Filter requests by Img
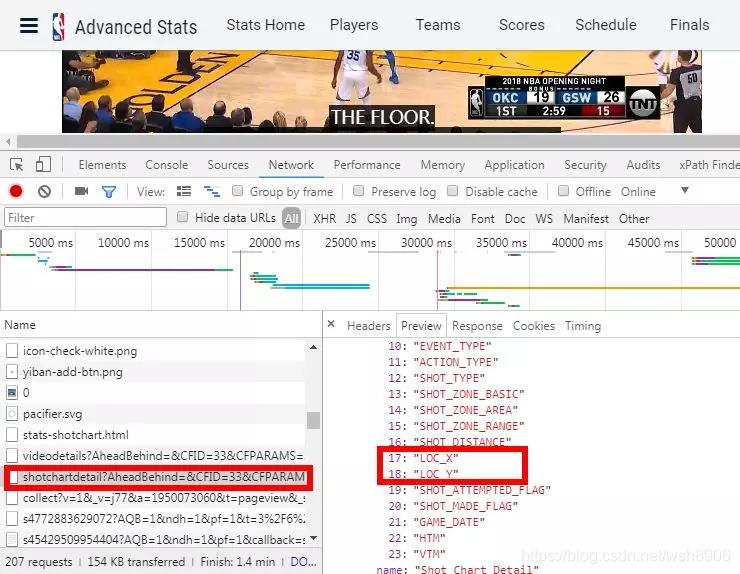 pyautogui.click(x=407, y=219)
